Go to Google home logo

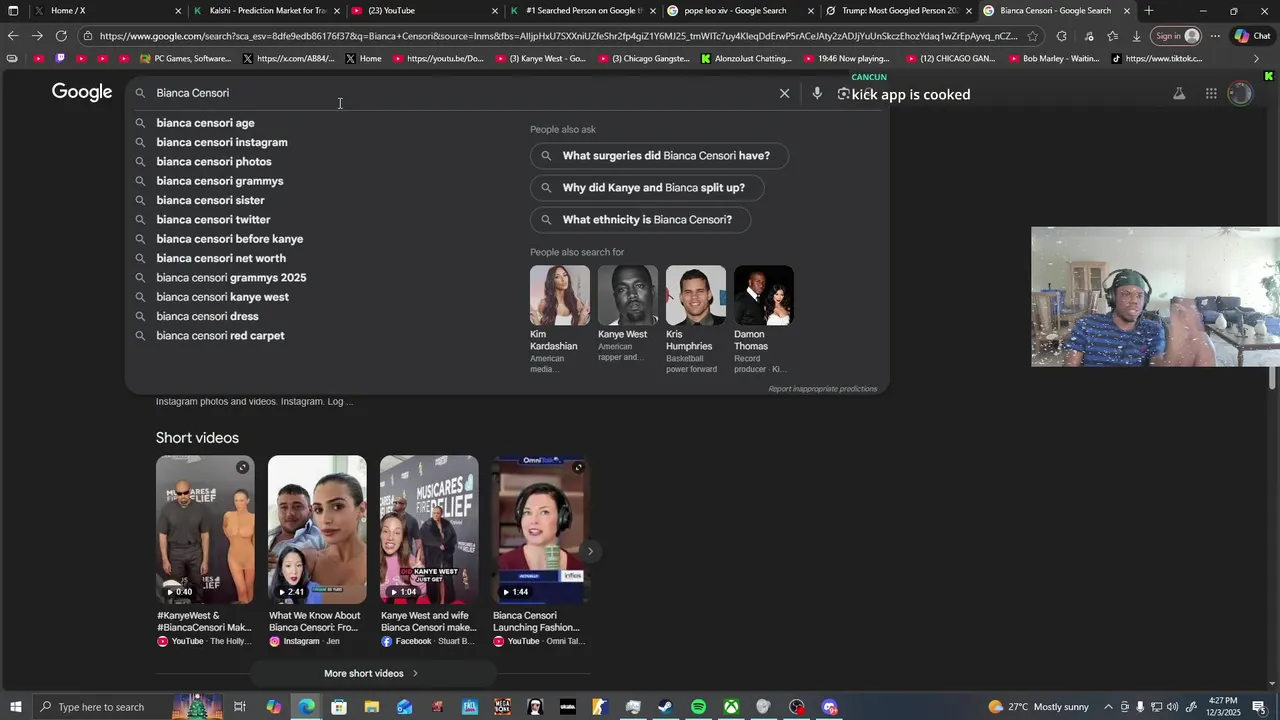pyautogui.click(x=82, y=92)
